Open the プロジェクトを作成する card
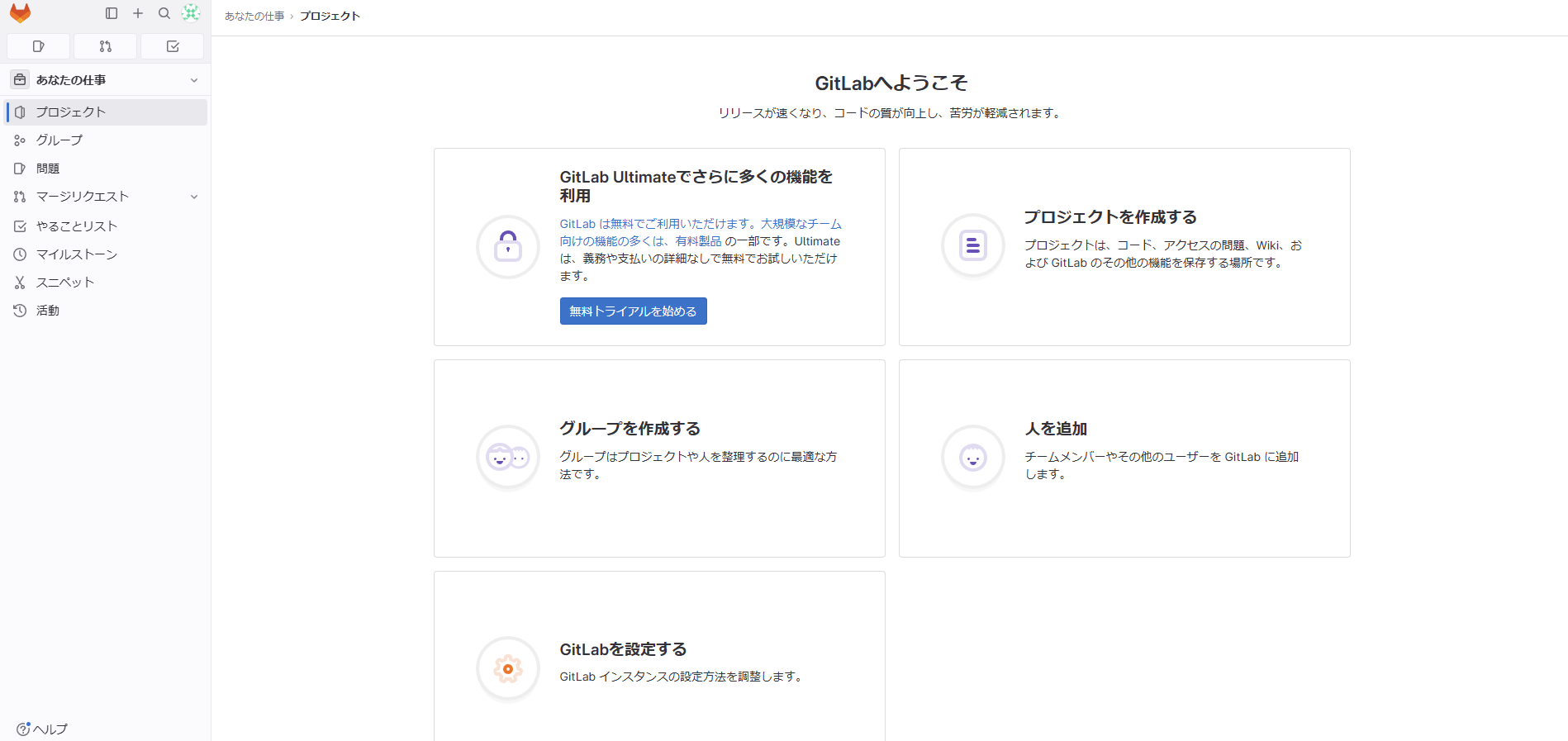This screenshot has height=741, width=1568. 1124,247
